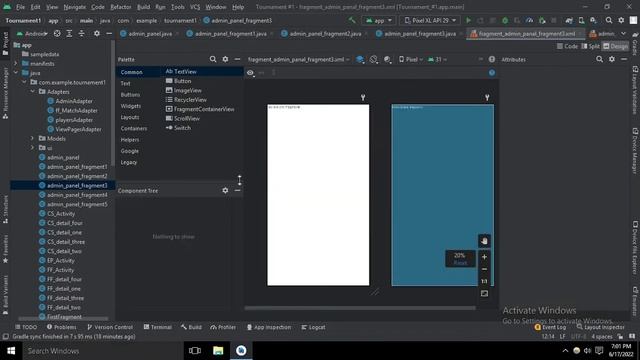Select CS_Activity class in project tree
640x360 pixels.
point(61,213)
